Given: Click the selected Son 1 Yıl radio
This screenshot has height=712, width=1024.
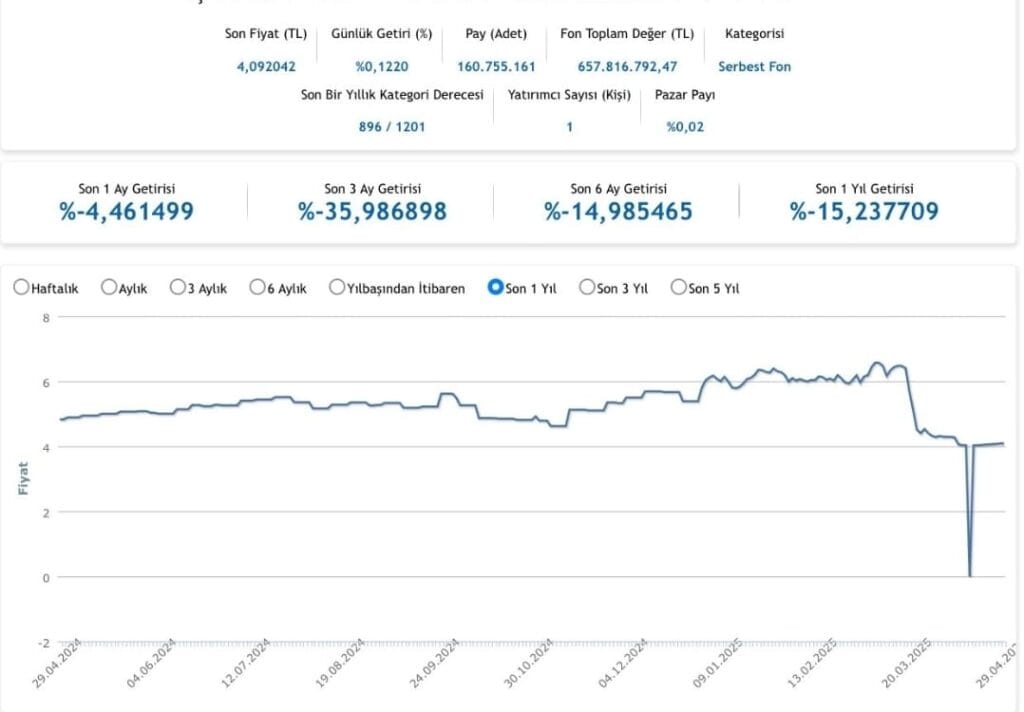Looking at the screenshot, I should point(494,288).
